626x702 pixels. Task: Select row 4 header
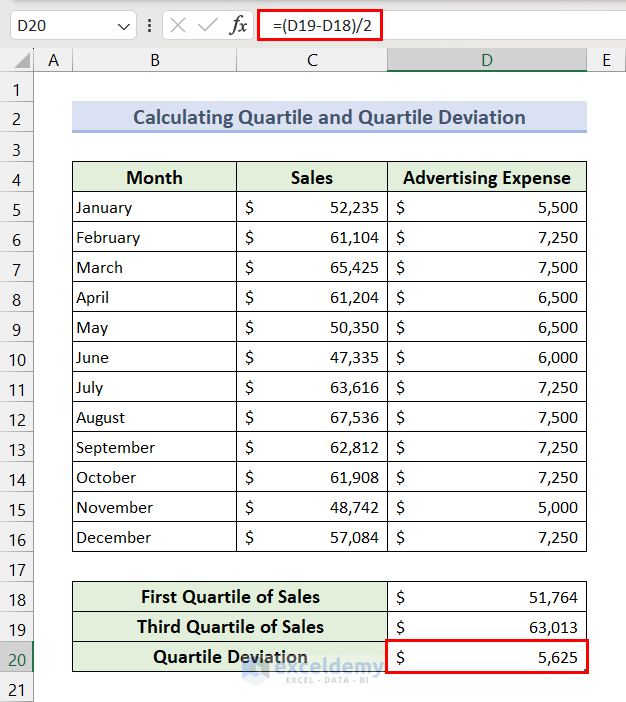click(16, 178)
